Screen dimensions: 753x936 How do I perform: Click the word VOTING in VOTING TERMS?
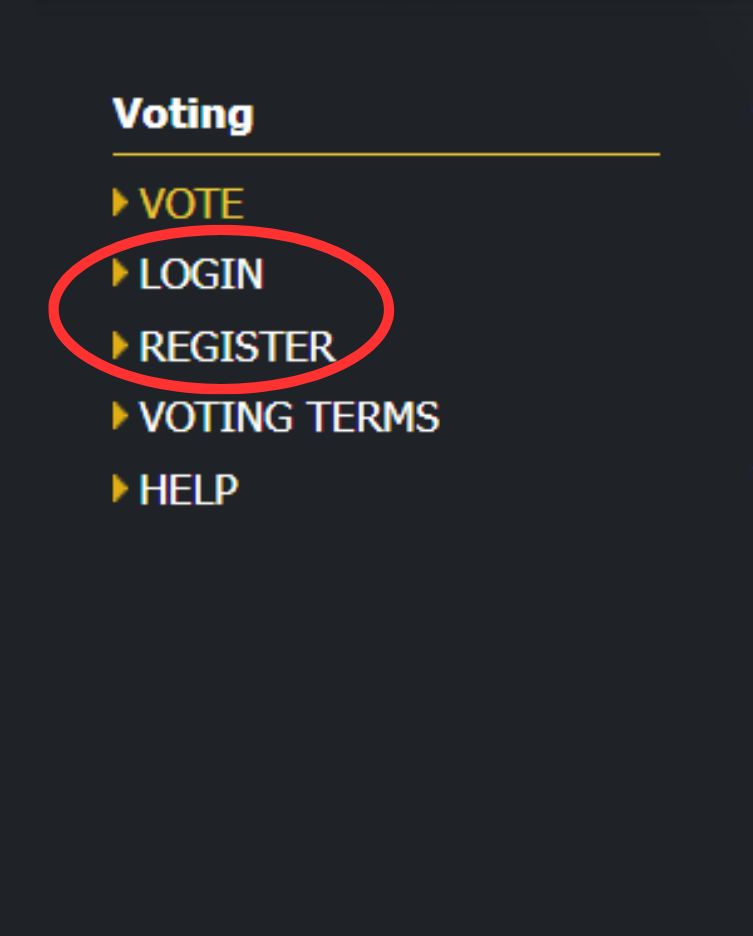point(216,416)
